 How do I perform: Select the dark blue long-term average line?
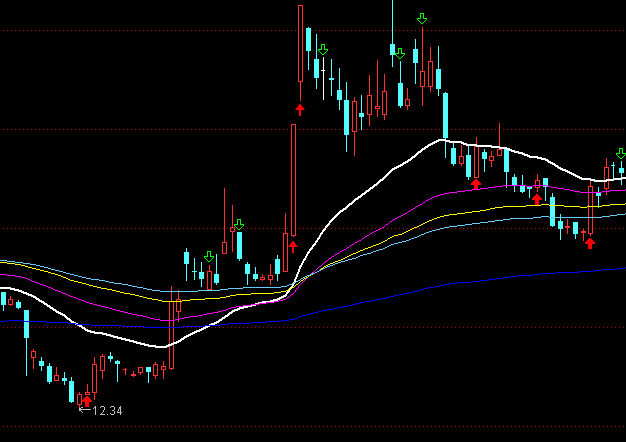400,291
